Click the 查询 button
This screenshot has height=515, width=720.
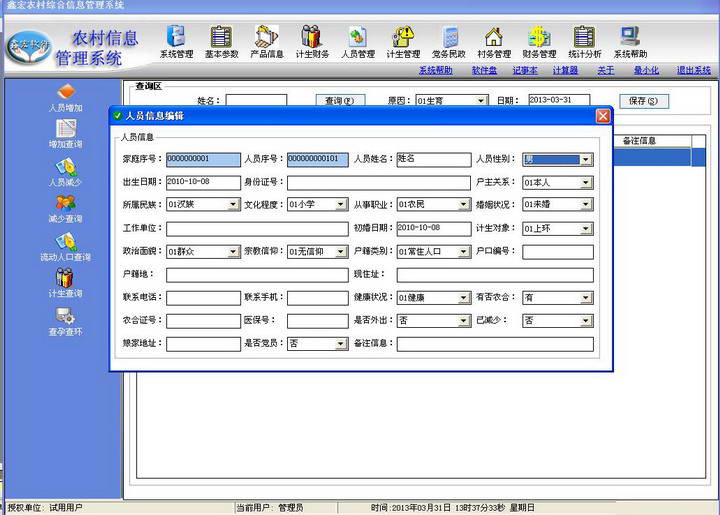pyautogui.click(x=340, y=101)
